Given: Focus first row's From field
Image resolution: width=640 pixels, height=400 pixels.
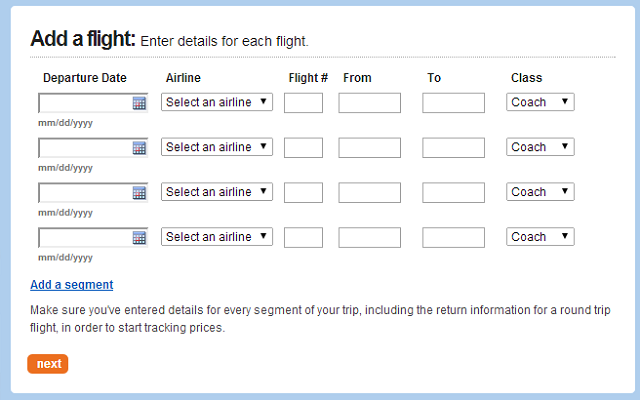Looking at the screenshot, I should point(369,103).
